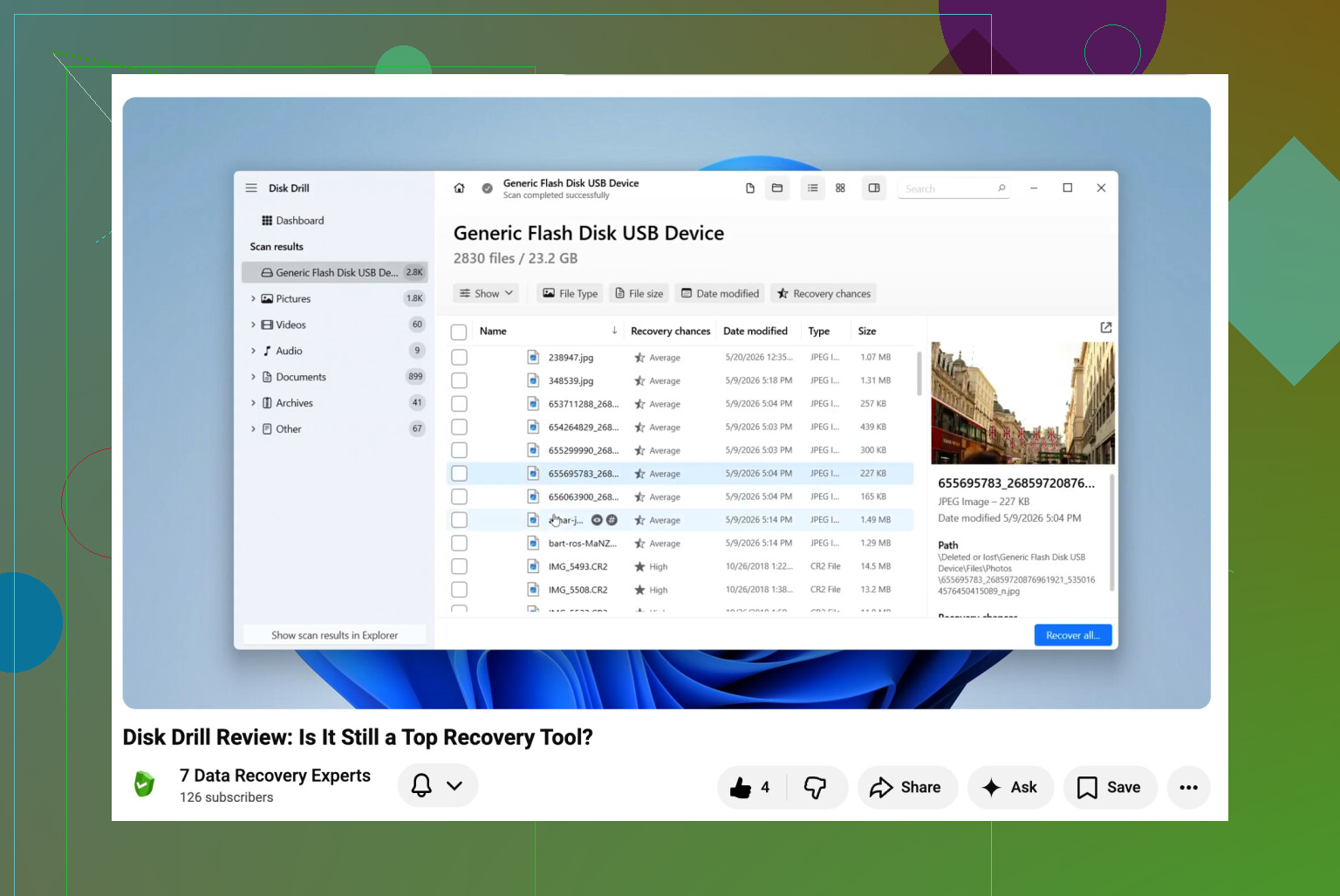Expand the Documents category chevron
The height and width of the screenshot is (896, 1340).
click(254, 377)
